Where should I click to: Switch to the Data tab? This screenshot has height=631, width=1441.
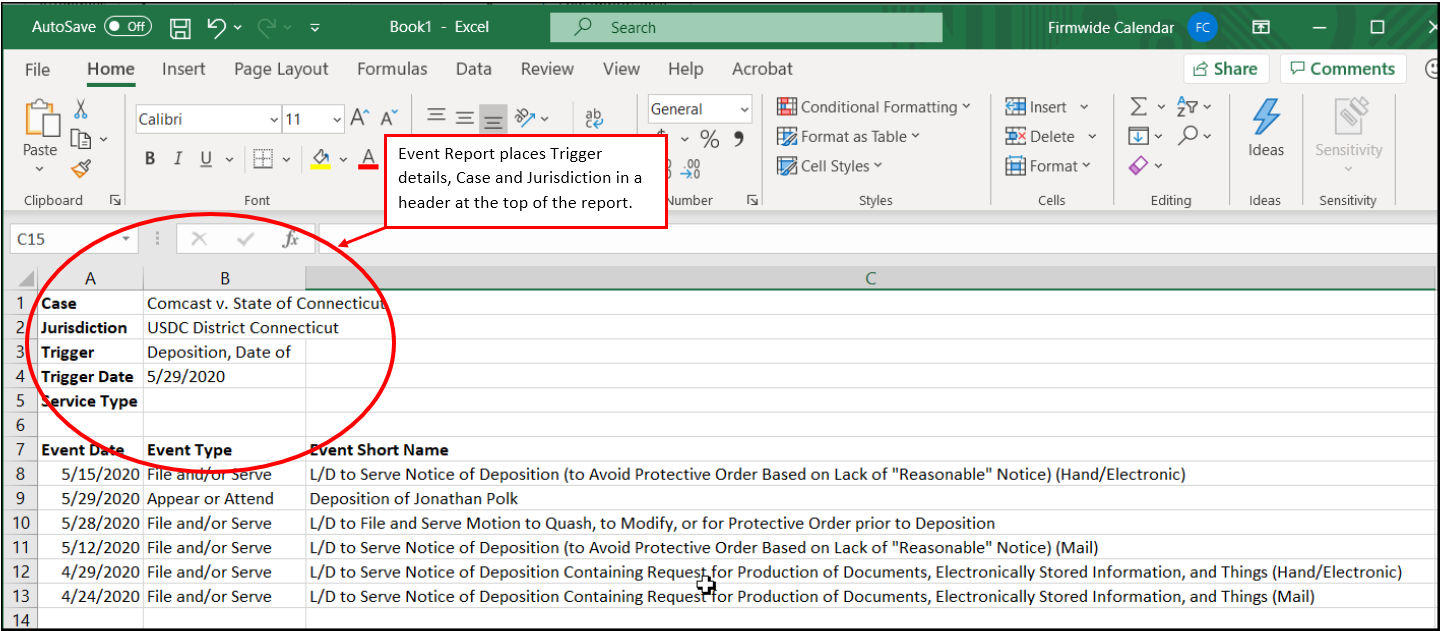coord(473,69)
